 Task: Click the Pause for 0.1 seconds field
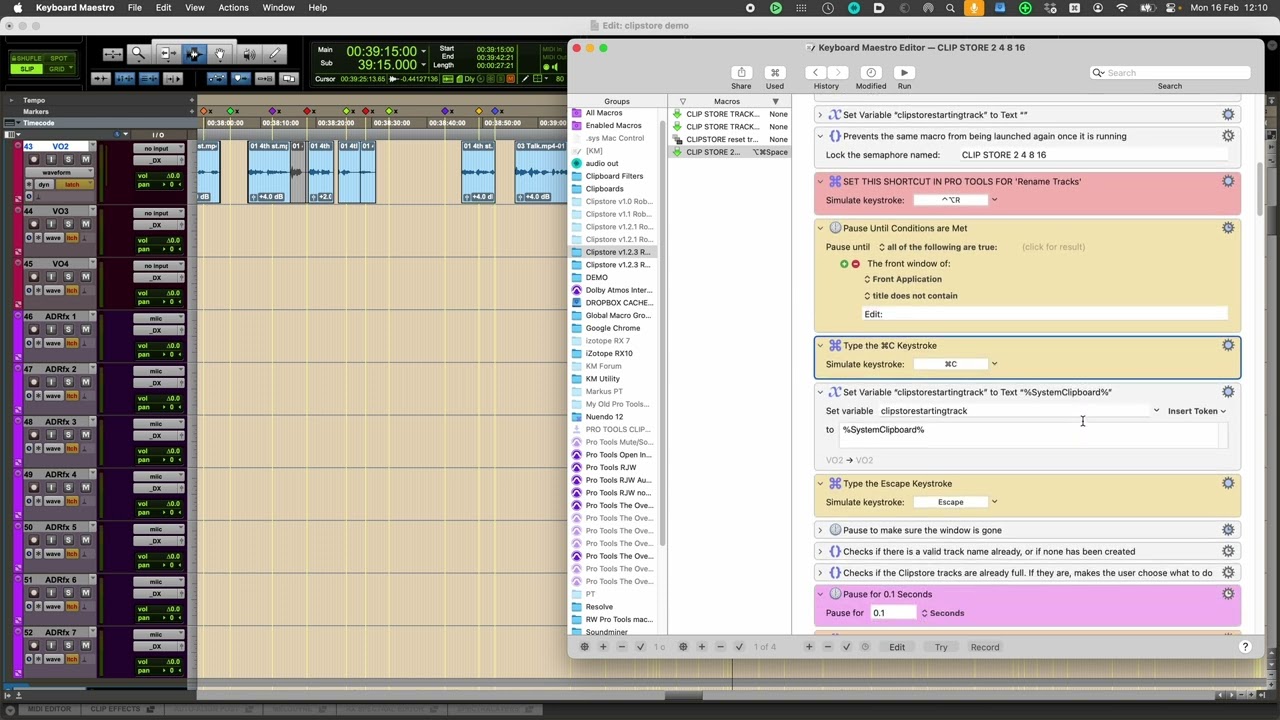point(892,613)
